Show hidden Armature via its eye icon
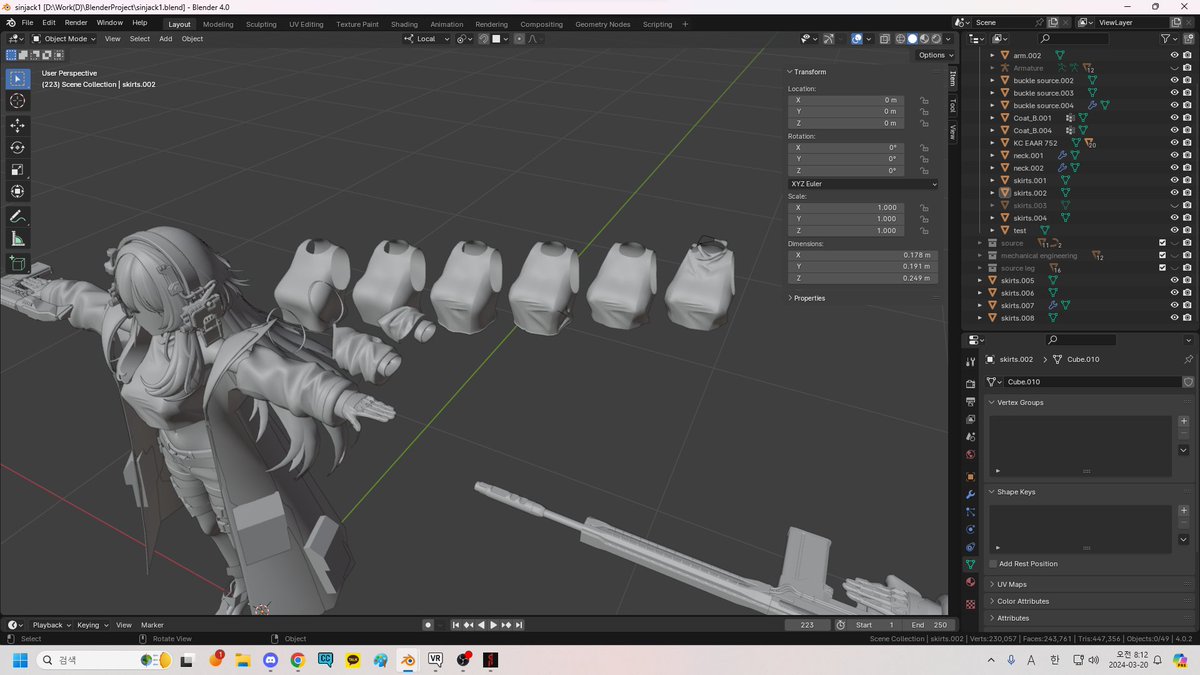The height and width of the screenshot is (675, 1200). pyautogui.click(x=1174, y=68)
